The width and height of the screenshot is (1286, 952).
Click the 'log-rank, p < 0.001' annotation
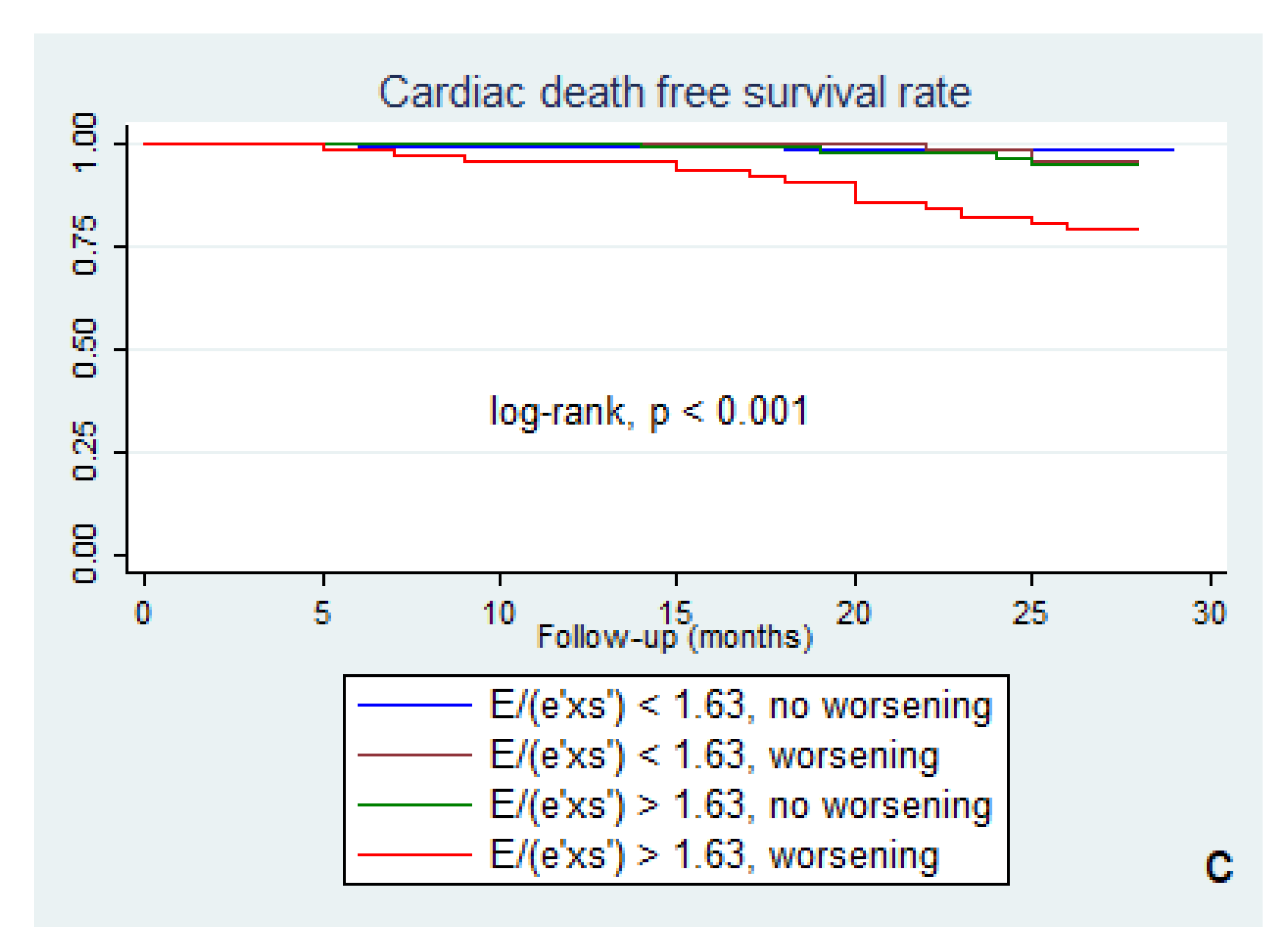coord(648,412)
